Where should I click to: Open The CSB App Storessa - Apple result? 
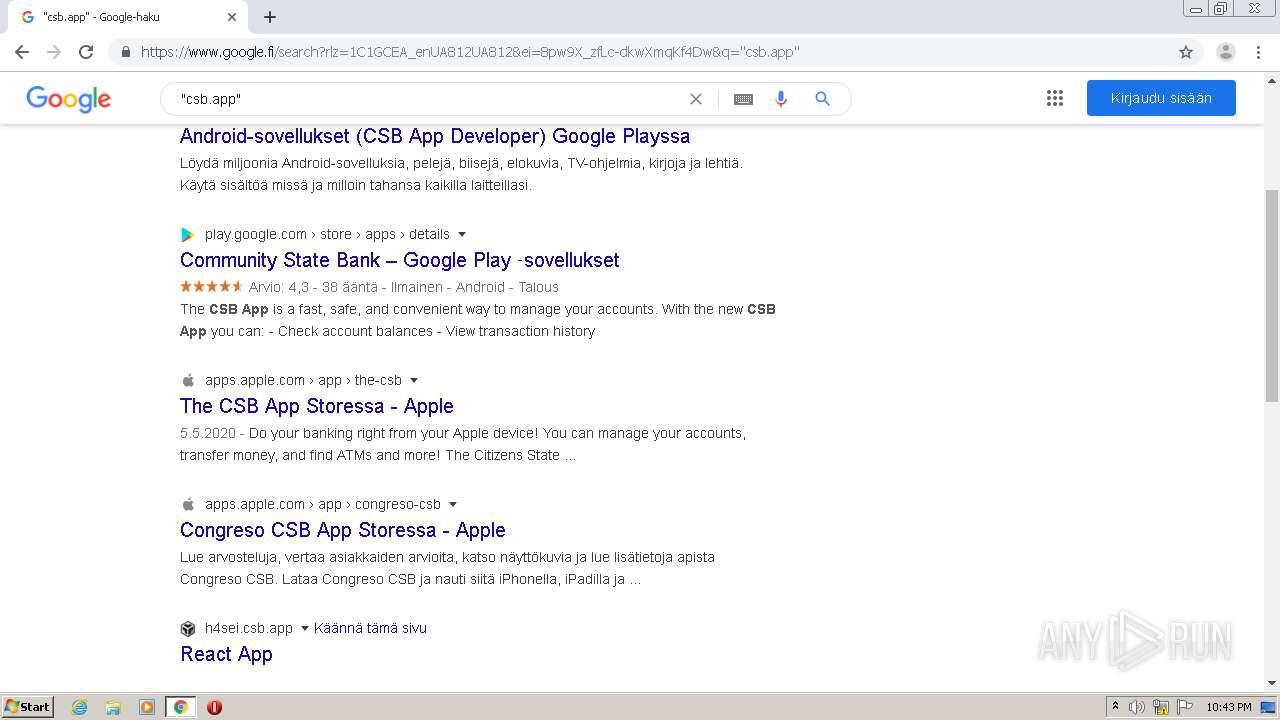[x=317, y=406]
